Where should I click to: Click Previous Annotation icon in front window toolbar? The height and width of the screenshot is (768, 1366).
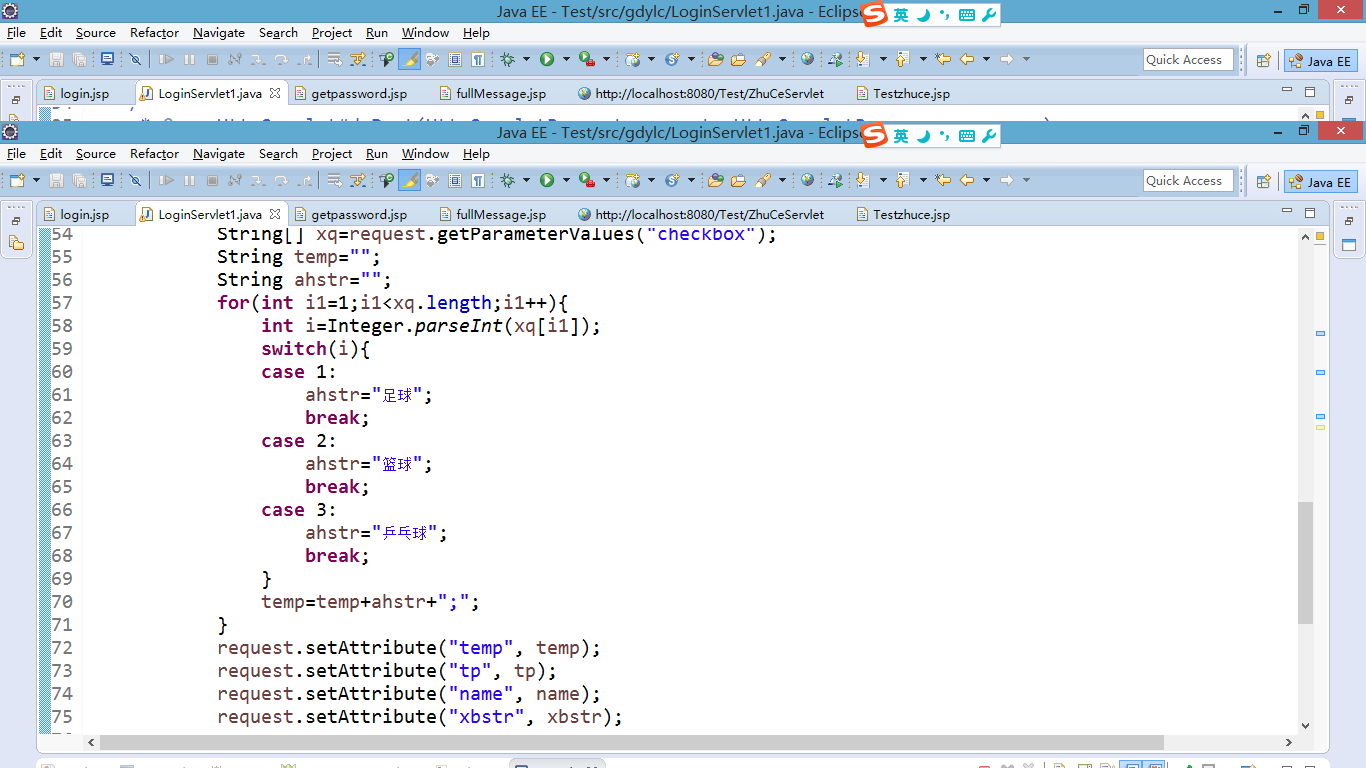(902, 180)
